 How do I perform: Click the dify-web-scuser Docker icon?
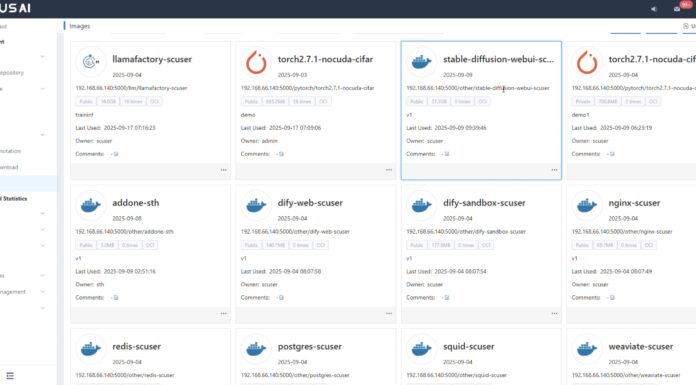pyautogui.click(x=256, y=205)
